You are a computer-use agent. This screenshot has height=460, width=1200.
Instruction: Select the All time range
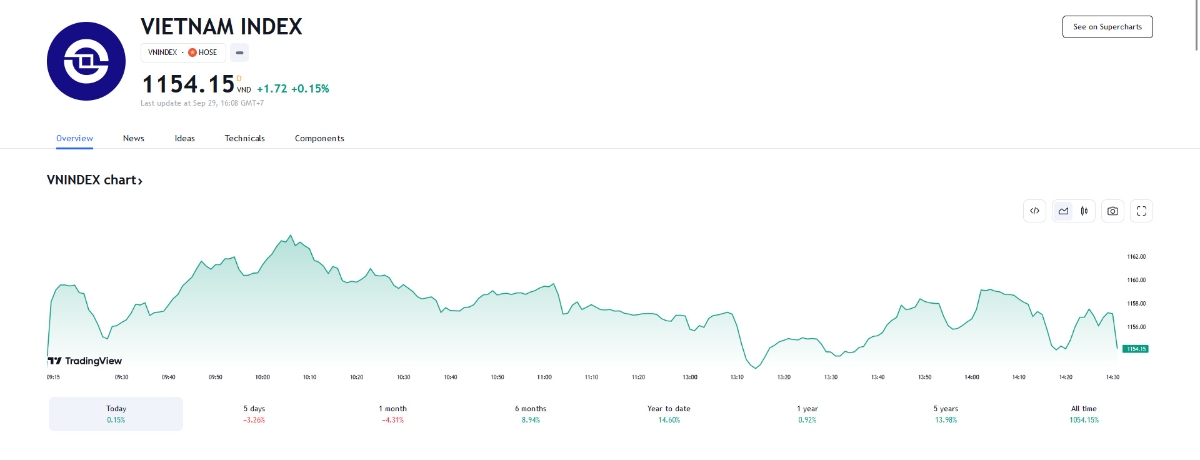point(1084,414)
